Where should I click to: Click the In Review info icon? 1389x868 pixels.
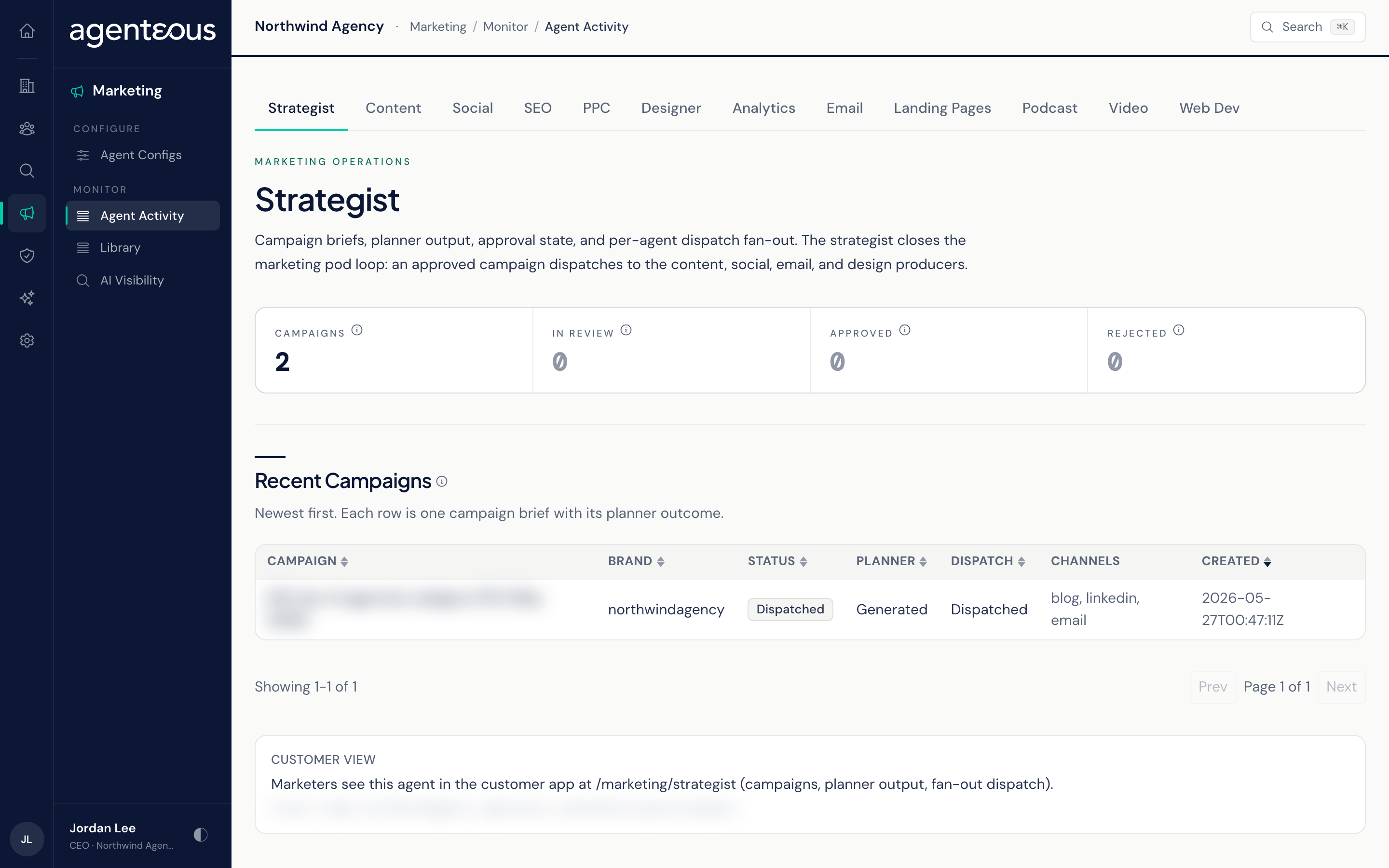point(626,330)
